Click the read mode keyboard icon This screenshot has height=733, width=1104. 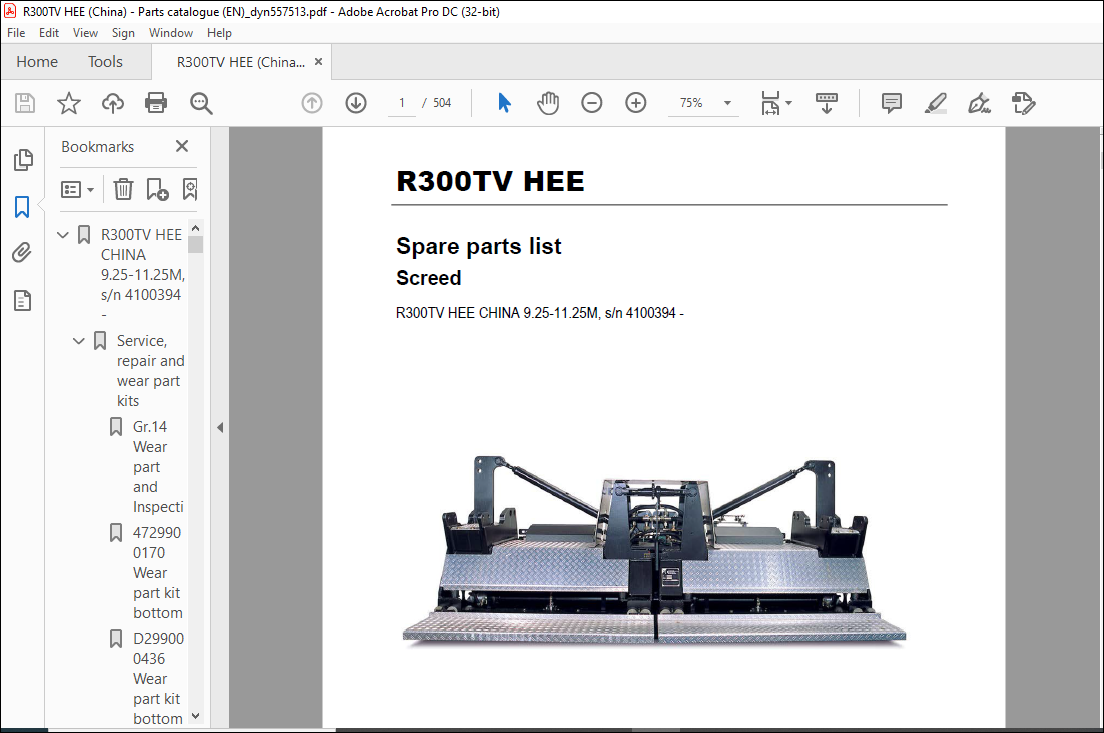pyautogui.click(x=827, y=103)
